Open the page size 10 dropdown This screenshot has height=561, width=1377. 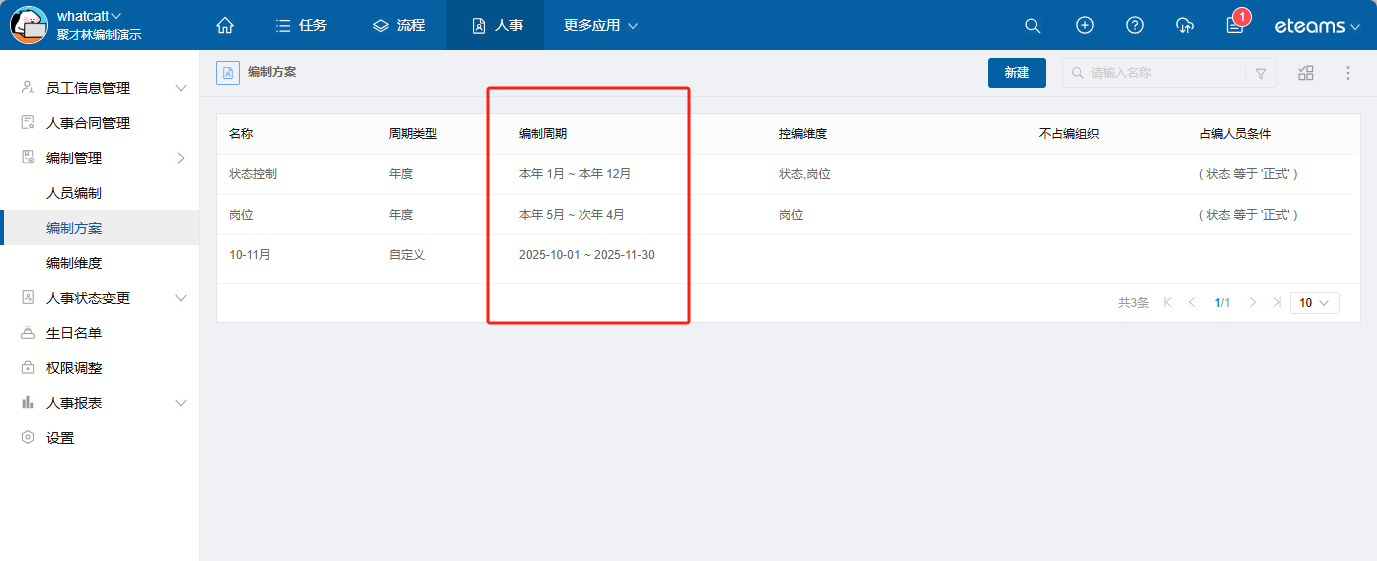(x=1315, y=302)
